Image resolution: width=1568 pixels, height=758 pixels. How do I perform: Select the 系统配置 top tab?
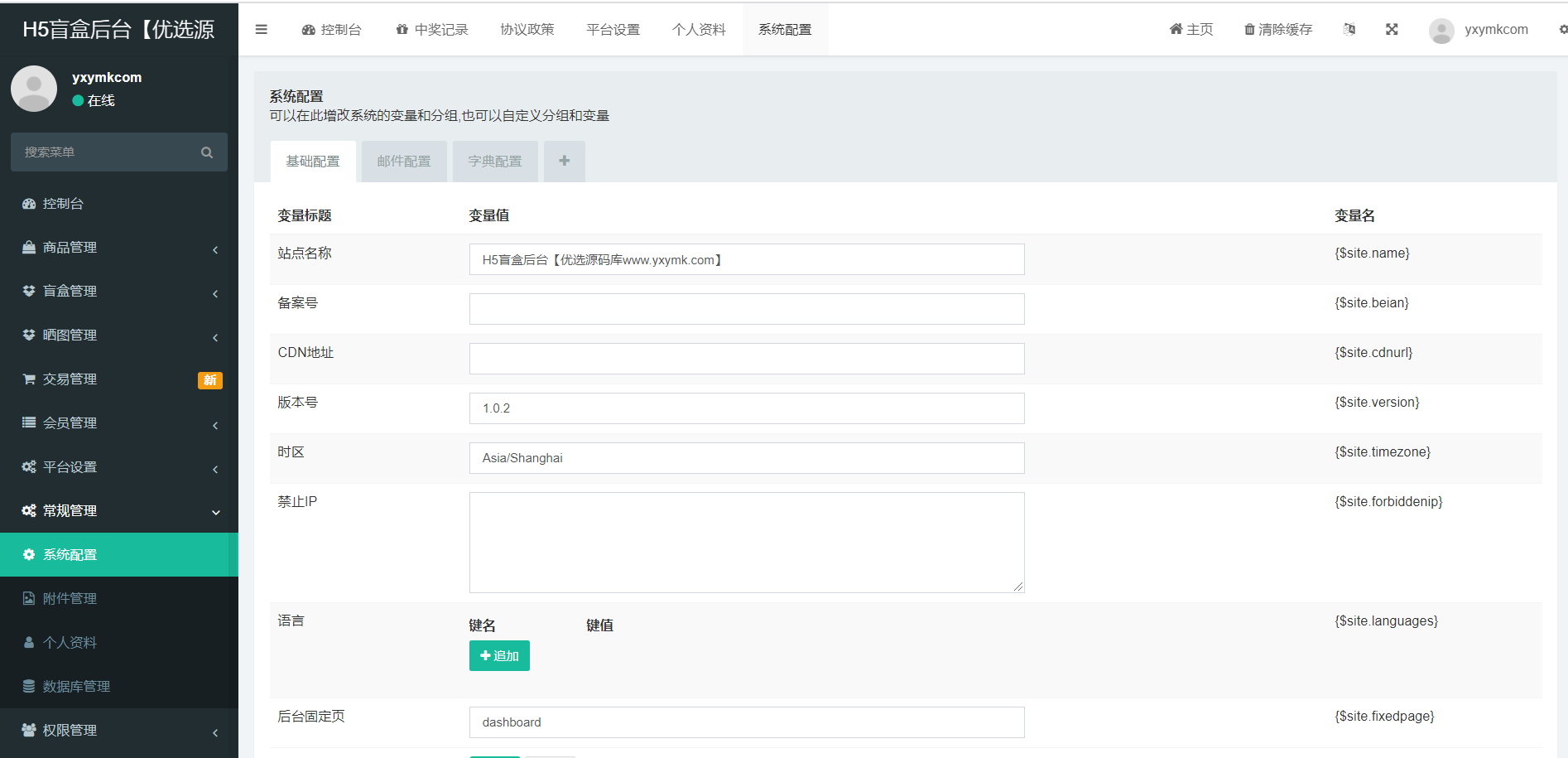[786, 30]
